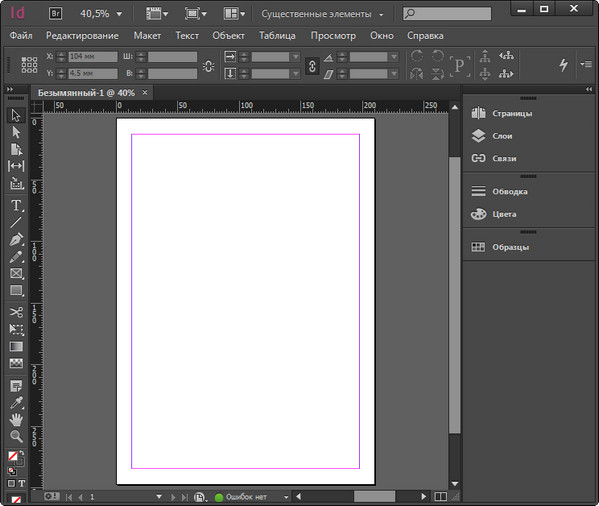Select the Zoom tool

coord(16,436)
